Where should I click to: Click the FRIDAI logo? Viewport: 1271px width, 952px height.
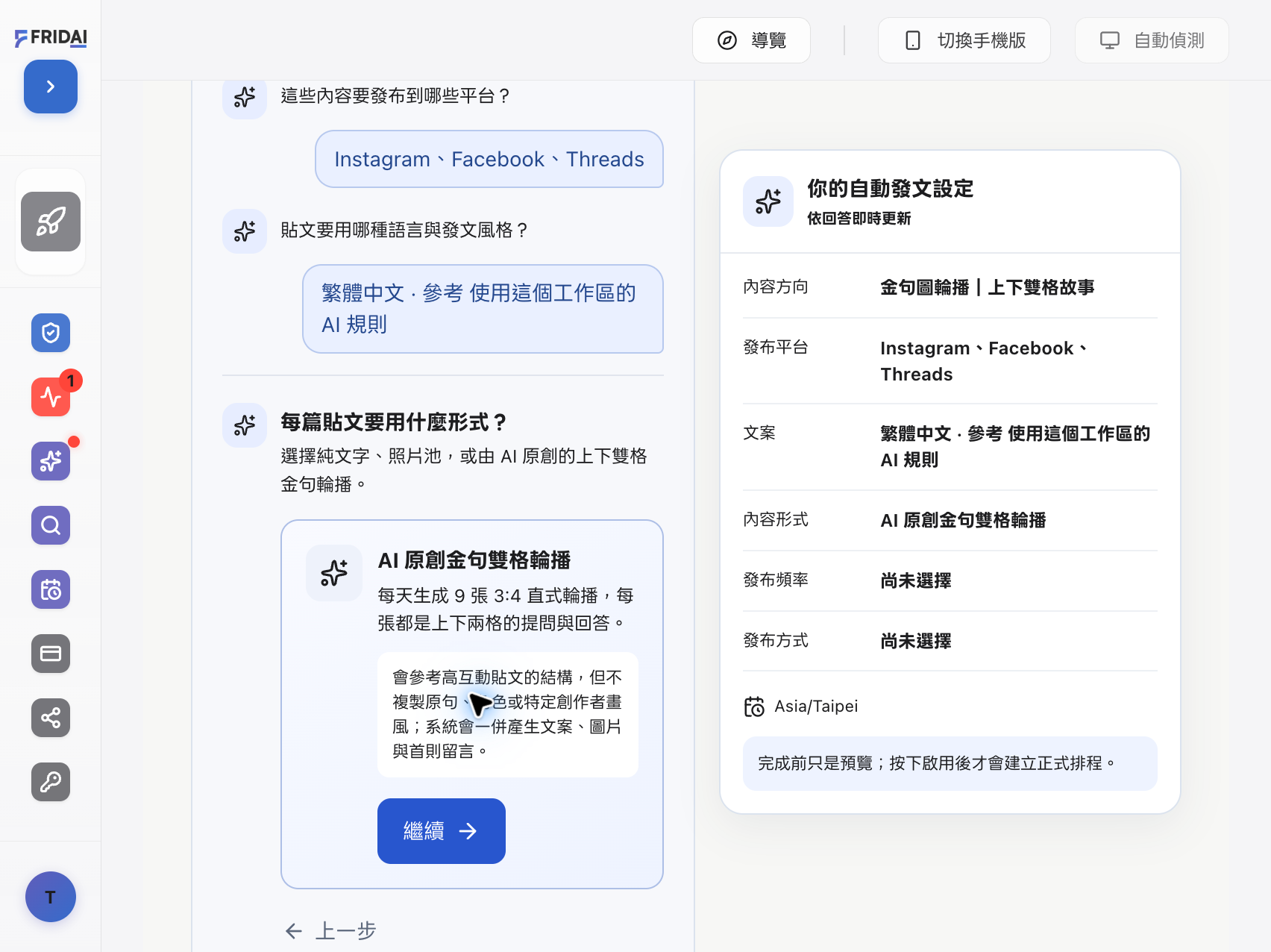coord(51,37)
